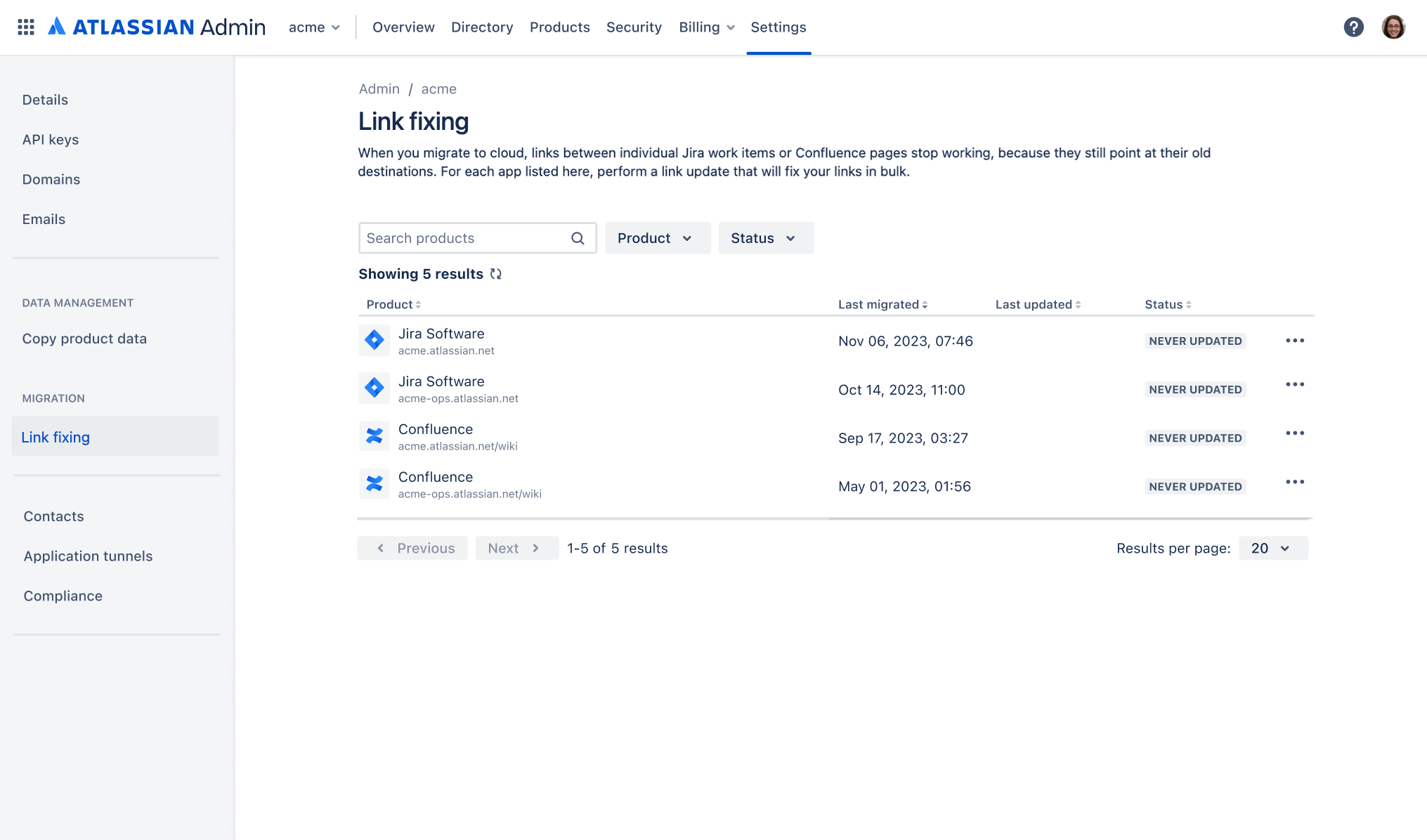Open the user profile avatar
1427x840 pixels.
[1393, 27]
